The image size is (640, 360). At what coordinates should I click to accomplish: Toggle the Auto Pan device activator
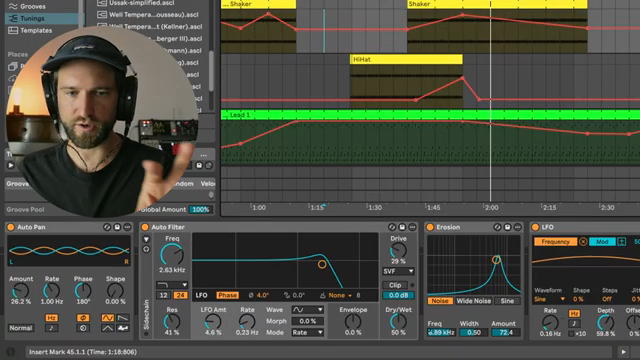pos(11,227)
